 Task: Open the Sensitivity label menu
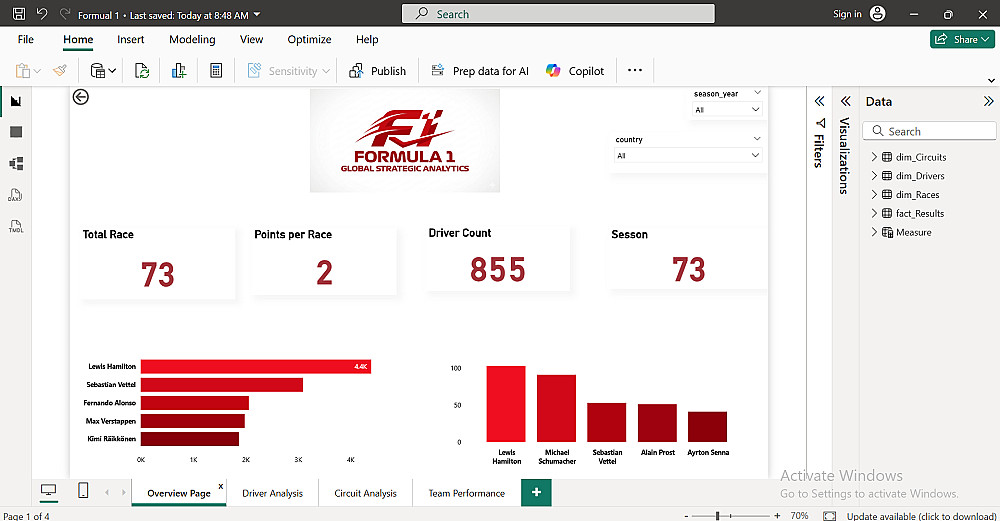pos(289,71)
